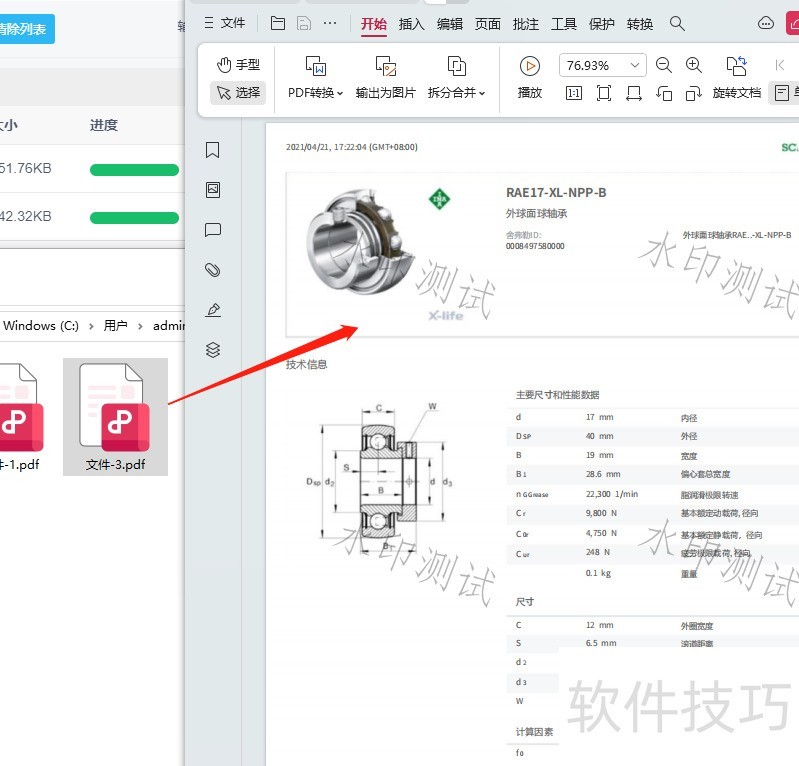Screen dimensions: 799x766
Task: Switch to the 页面 tab
Action: pos(487,24)
